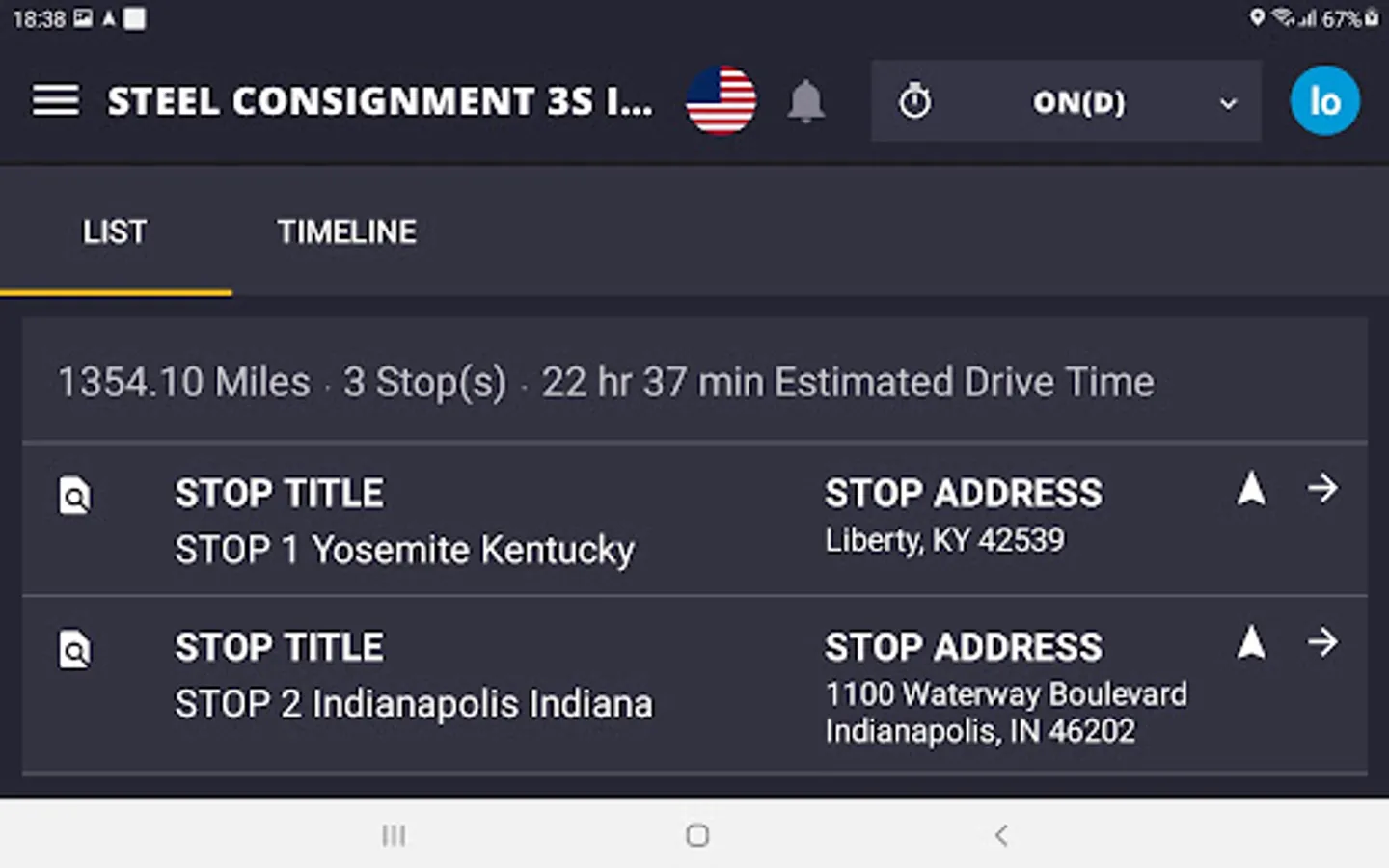
Task: Open the stopwatch hours timer
Action: [x=915, y=101]
